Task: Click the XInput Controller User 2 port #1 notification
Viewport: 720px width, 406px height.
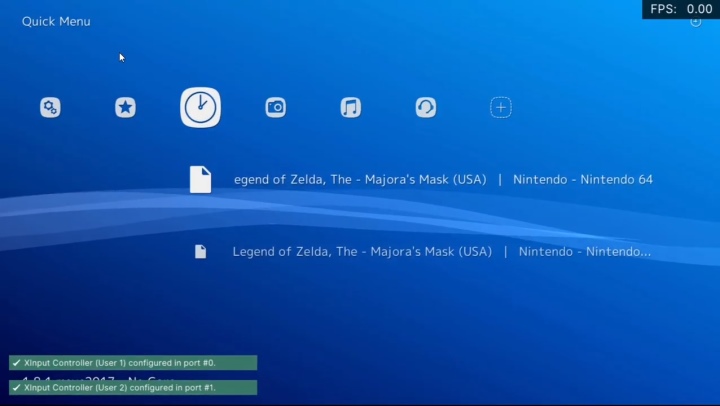Action: 133,388
